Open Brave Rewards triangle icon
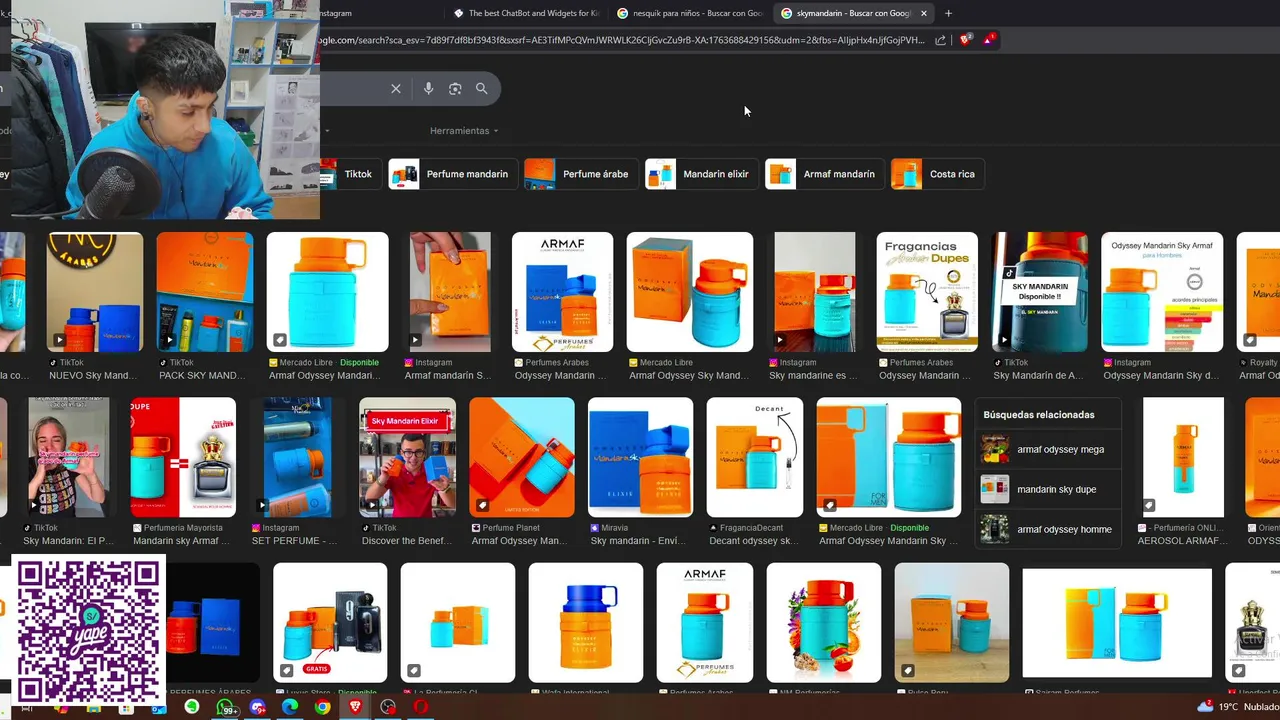1280x720 pixels. (988, 40)
